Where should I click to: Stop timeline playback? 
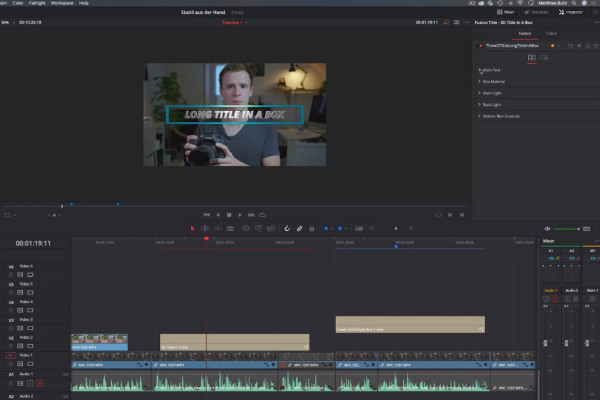pos(229,215)
